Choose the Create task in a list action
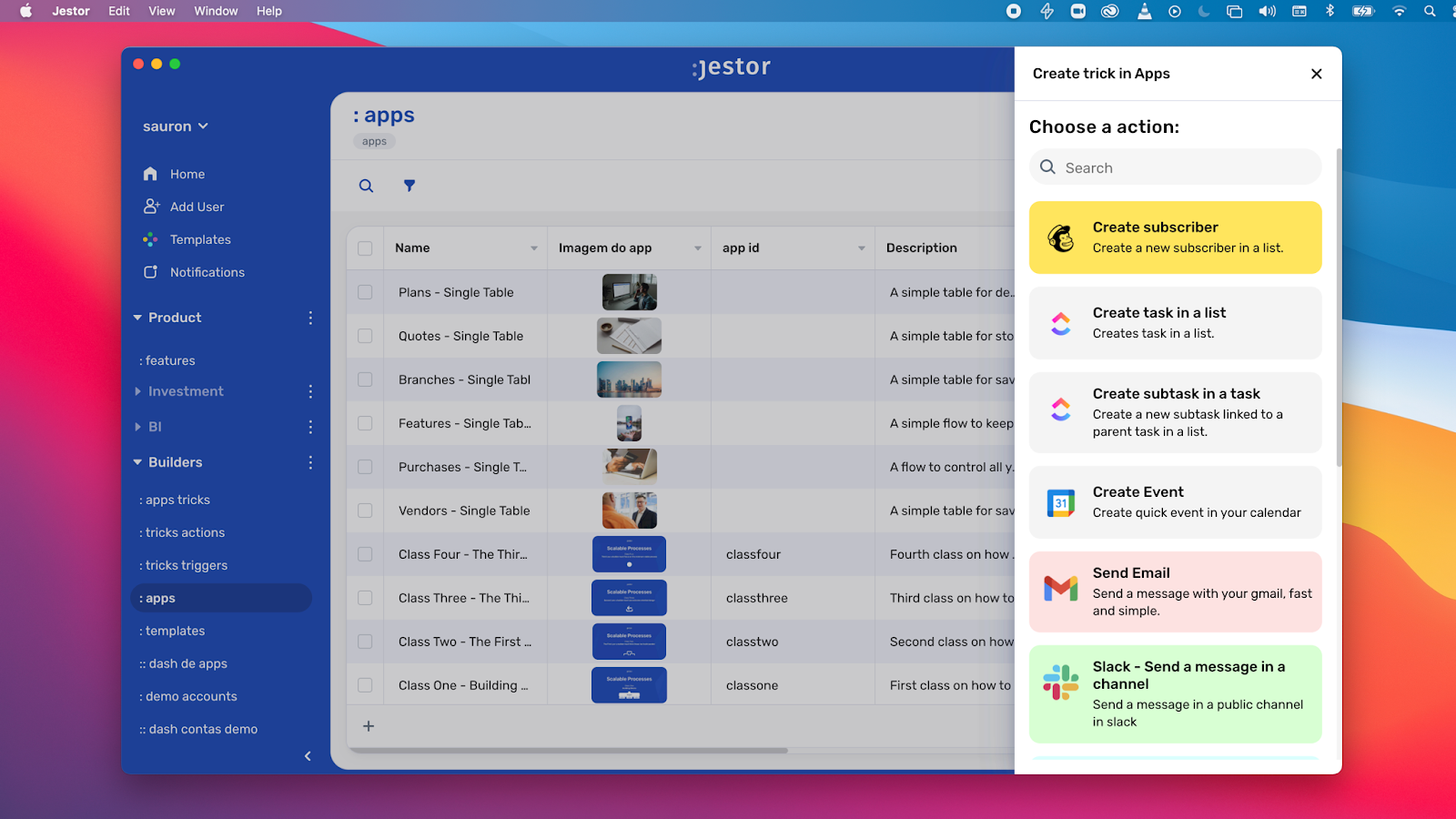1456x819 pixels. (1176, 323)
